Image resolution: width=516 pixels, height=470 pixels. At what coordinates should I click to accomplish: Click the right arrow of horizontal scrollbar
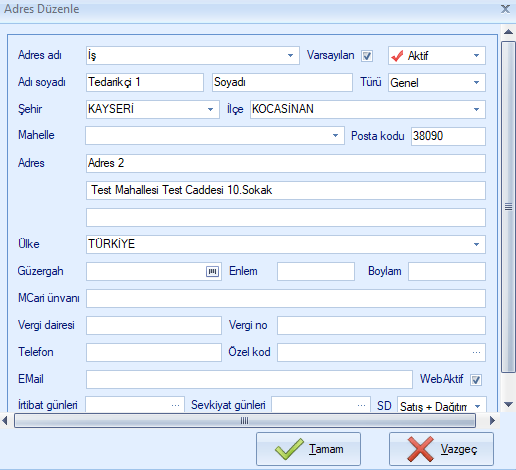(x=492, y=421)
